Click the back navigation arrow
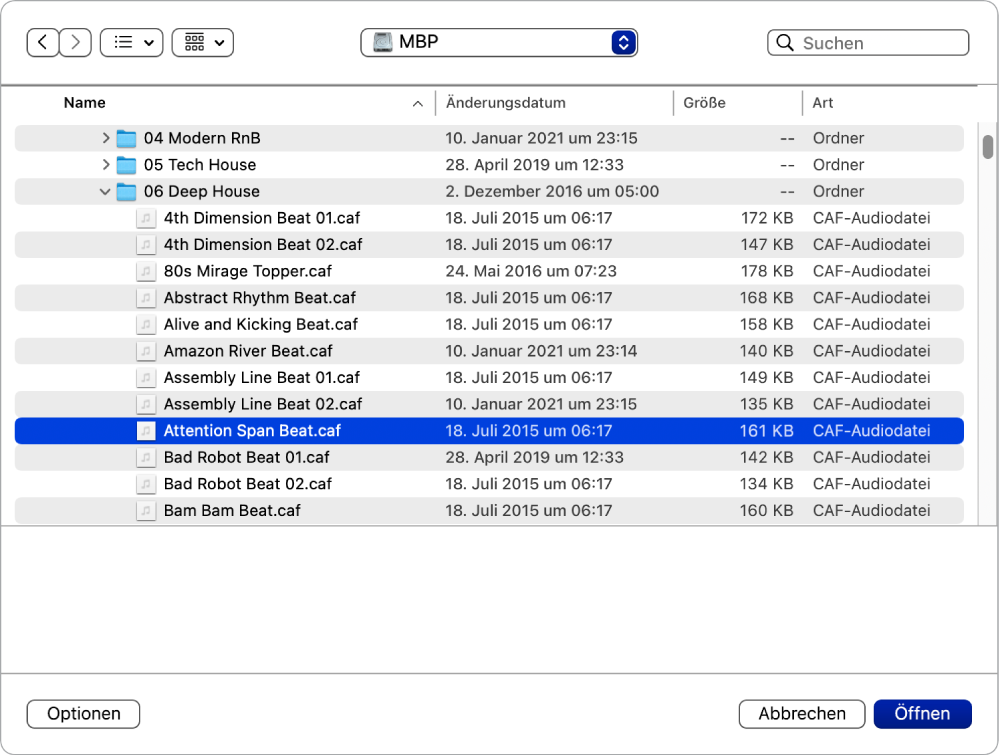1000x755 pixels. click(42, 42)
